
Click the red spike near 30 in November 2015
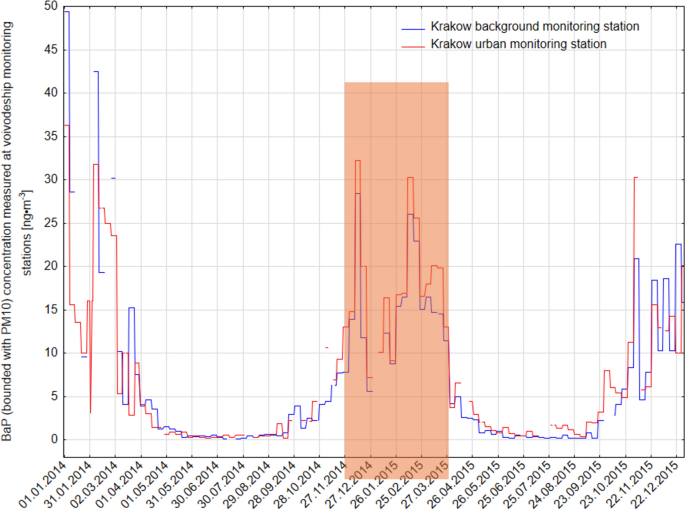636,177
